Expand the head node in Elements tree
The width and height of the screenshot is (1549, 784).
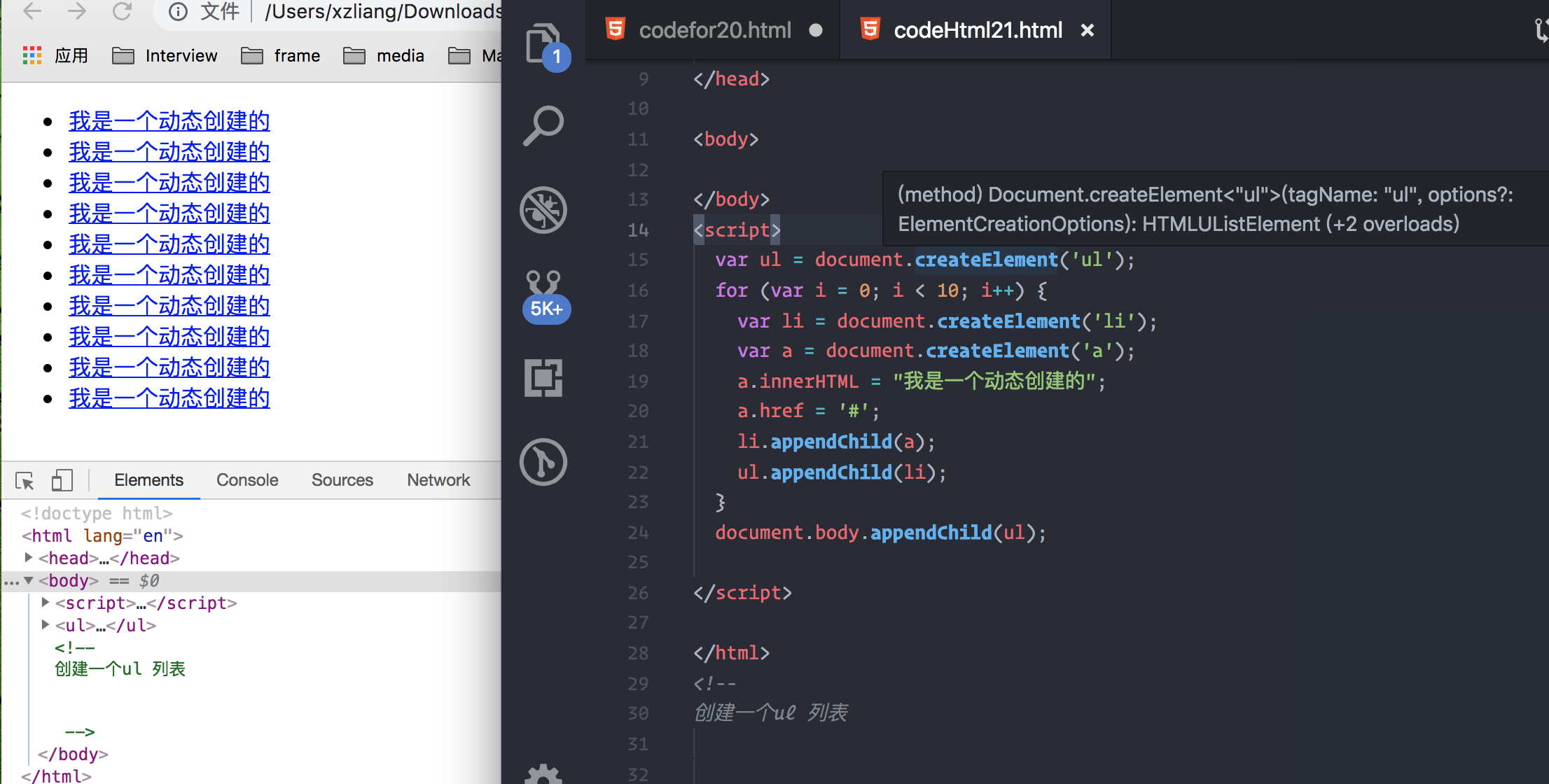click(x=28, y=558)
